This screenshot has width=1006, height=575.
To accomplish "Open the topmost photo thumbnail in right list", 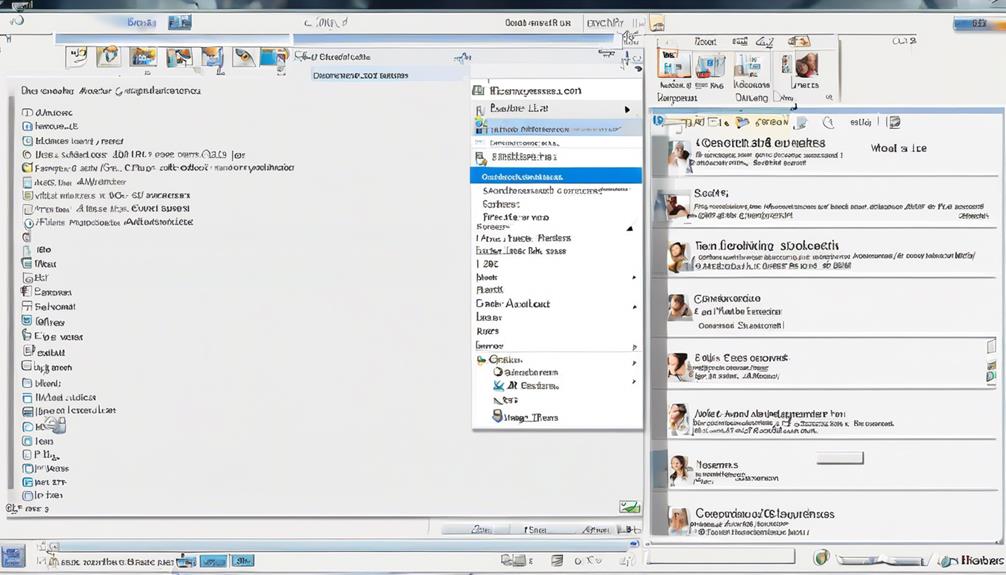I will (679, 157).
